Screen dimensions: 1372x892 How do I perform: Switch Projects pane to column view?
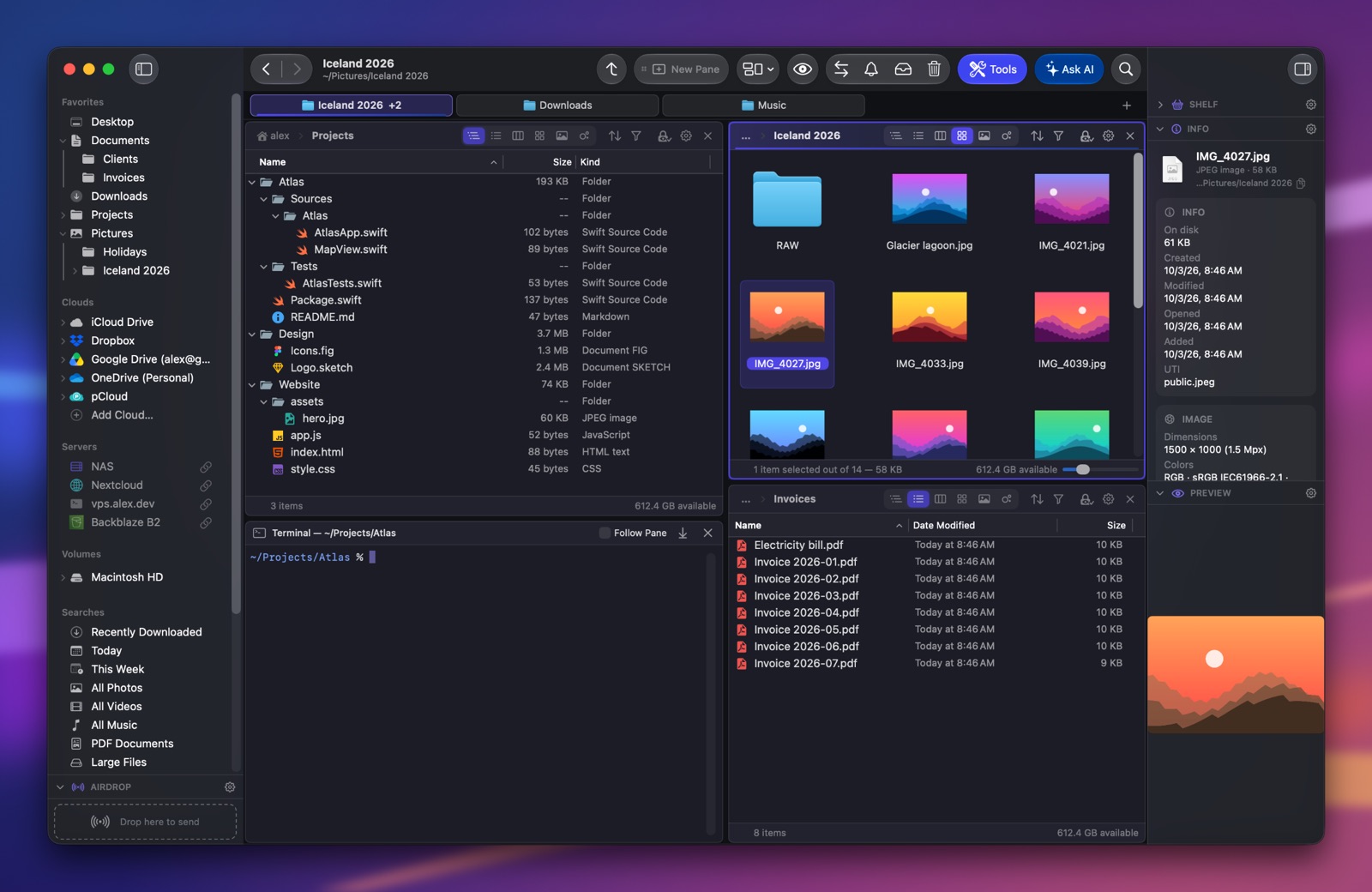[x=518, y=136]
